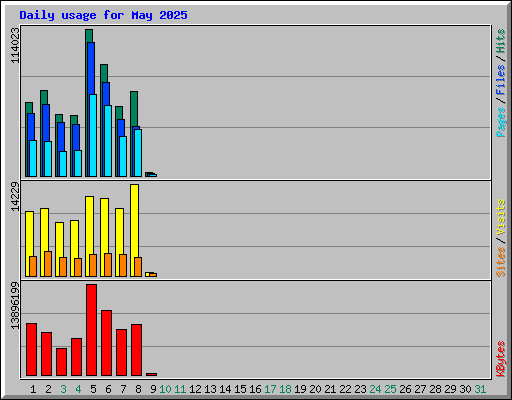This screenshot has width=512, height=400.
Task: Click day 2 on the x-axis
Action: [48, 389]
